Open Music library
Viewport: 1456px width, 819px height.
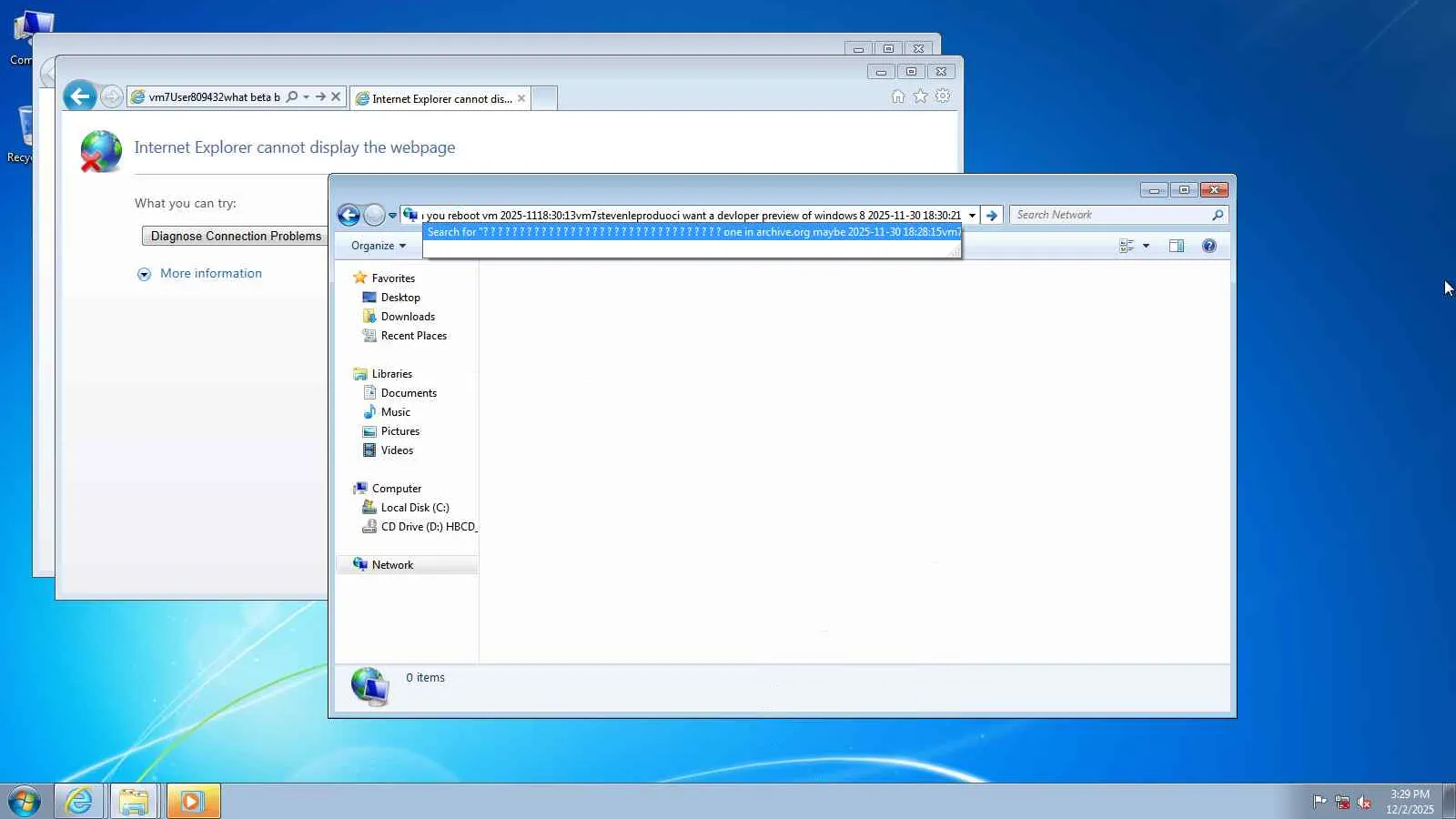tap(396, 412)
